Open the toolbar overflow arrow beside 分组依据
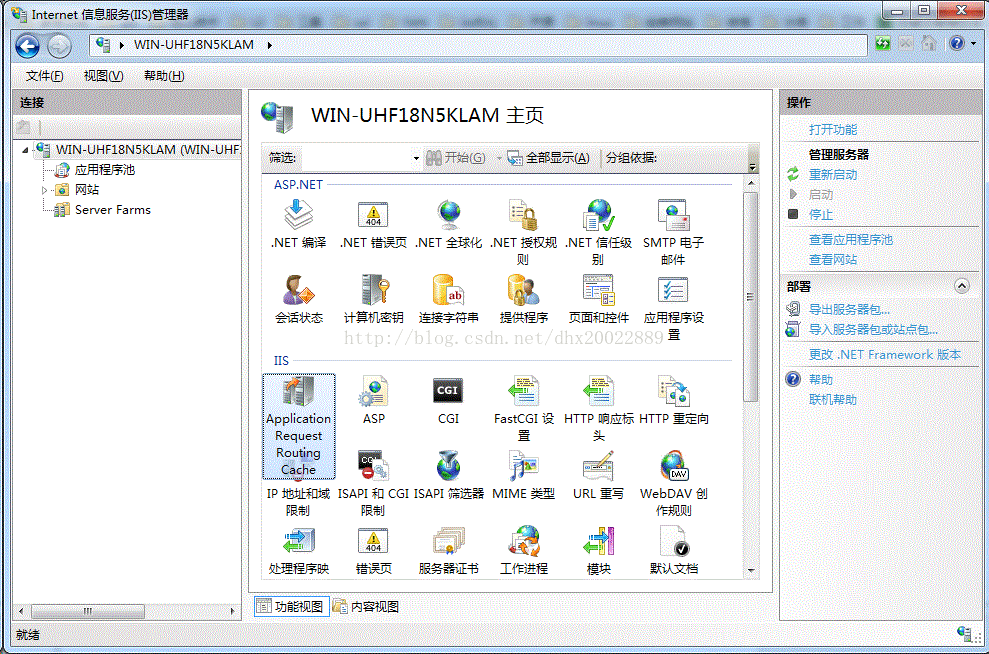 (x=752, y=166)
